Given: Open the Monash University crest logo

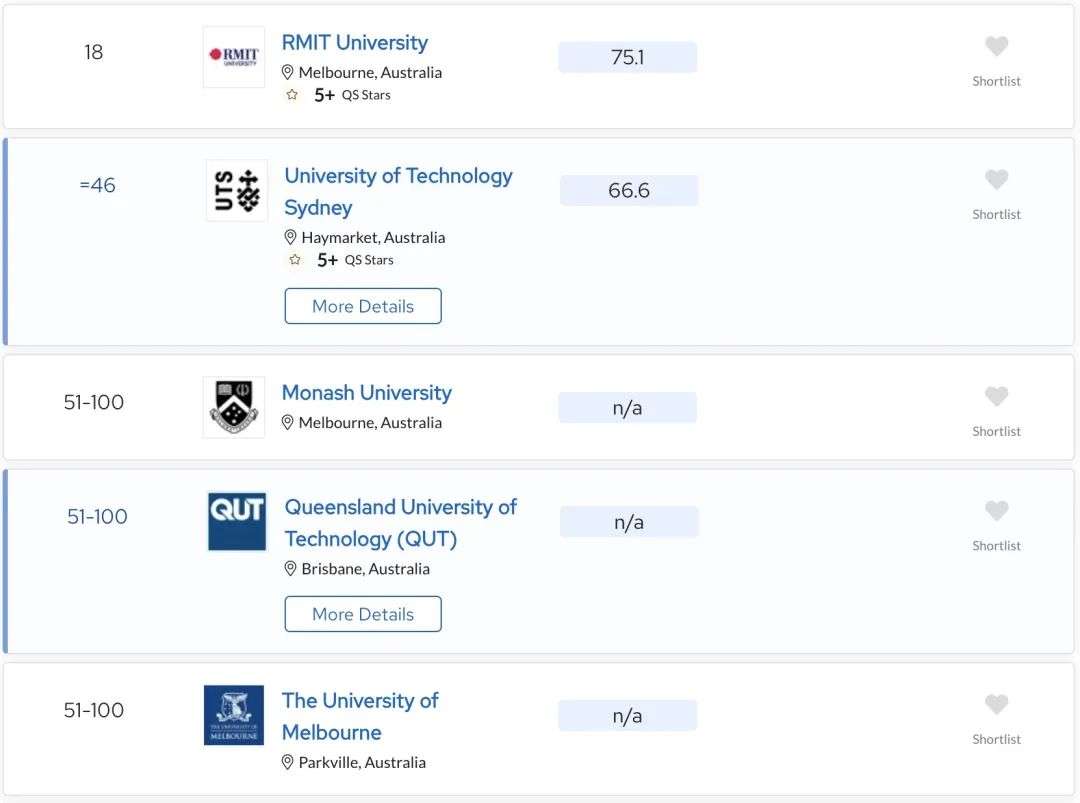Looking at the screenshot, I should pos(233,407).
